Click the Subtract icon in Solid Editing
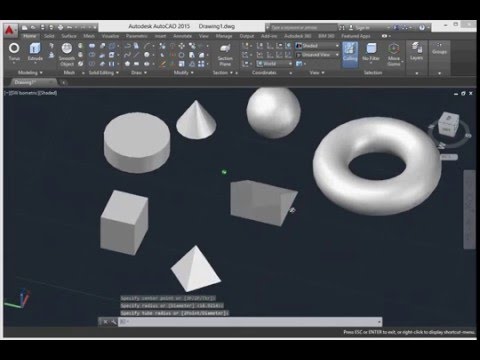 [92, 55]
